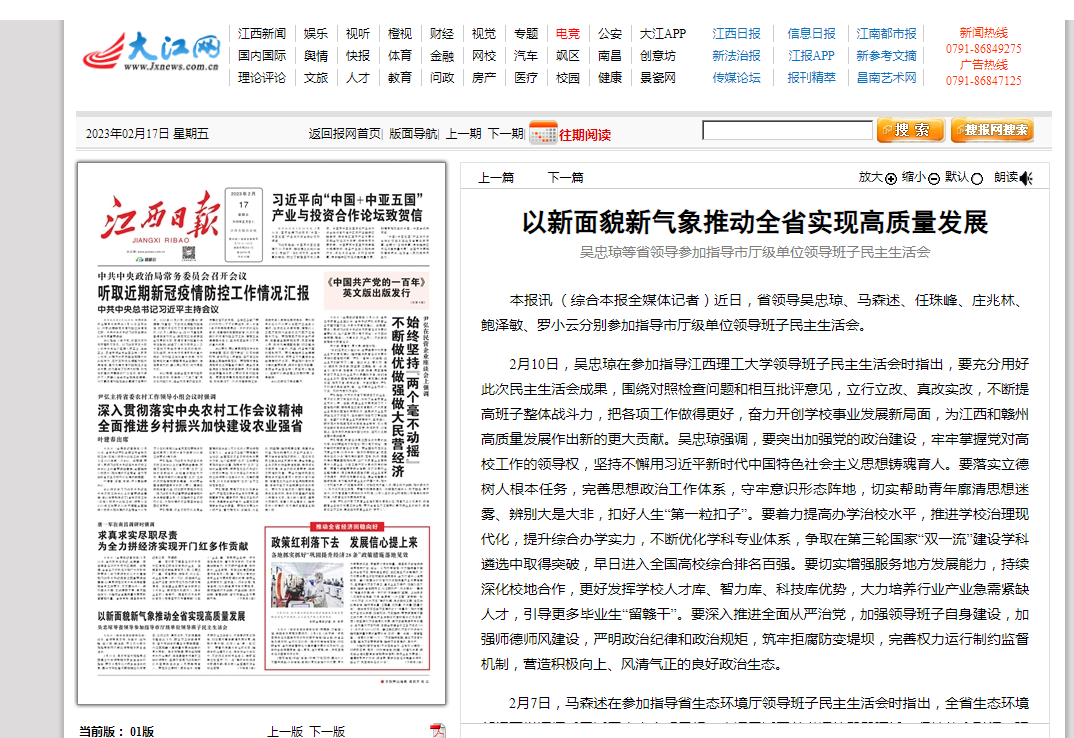
Task: Click the 朗读 speaker icon
Action: 1026,179
